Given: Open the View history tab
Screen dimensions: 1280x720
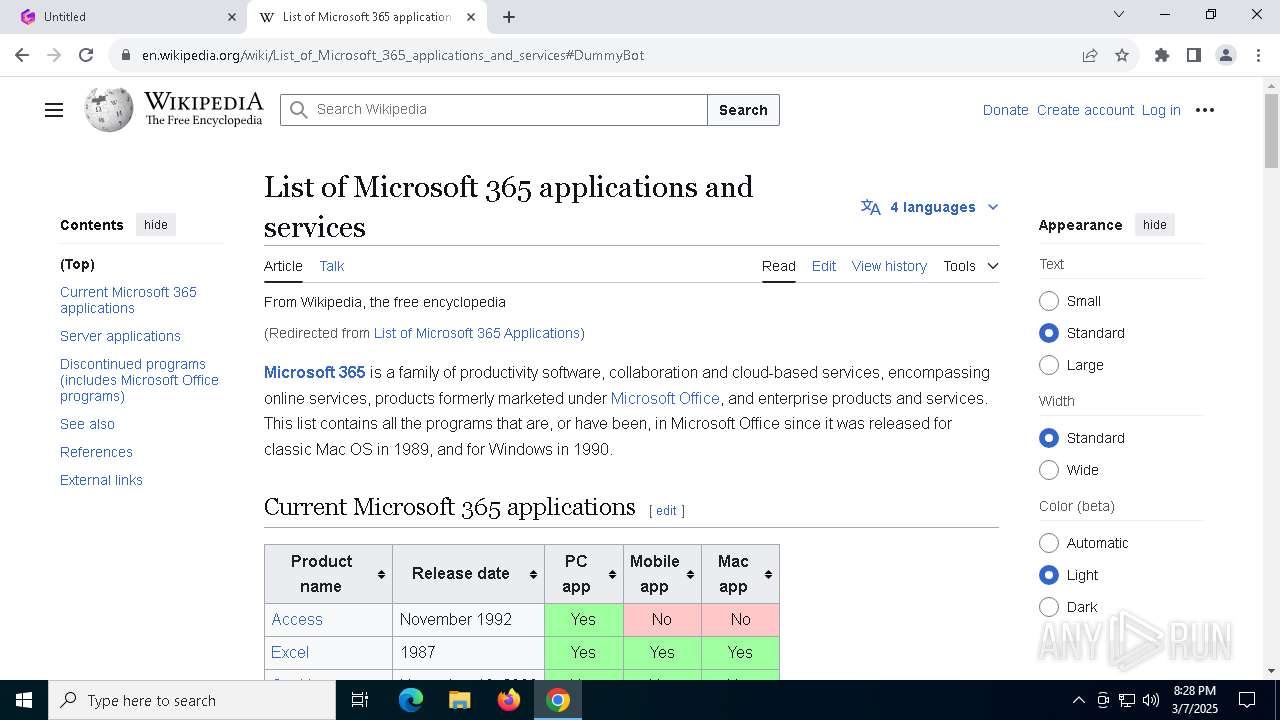Looking at the screenshot, I should pos(889,266).
